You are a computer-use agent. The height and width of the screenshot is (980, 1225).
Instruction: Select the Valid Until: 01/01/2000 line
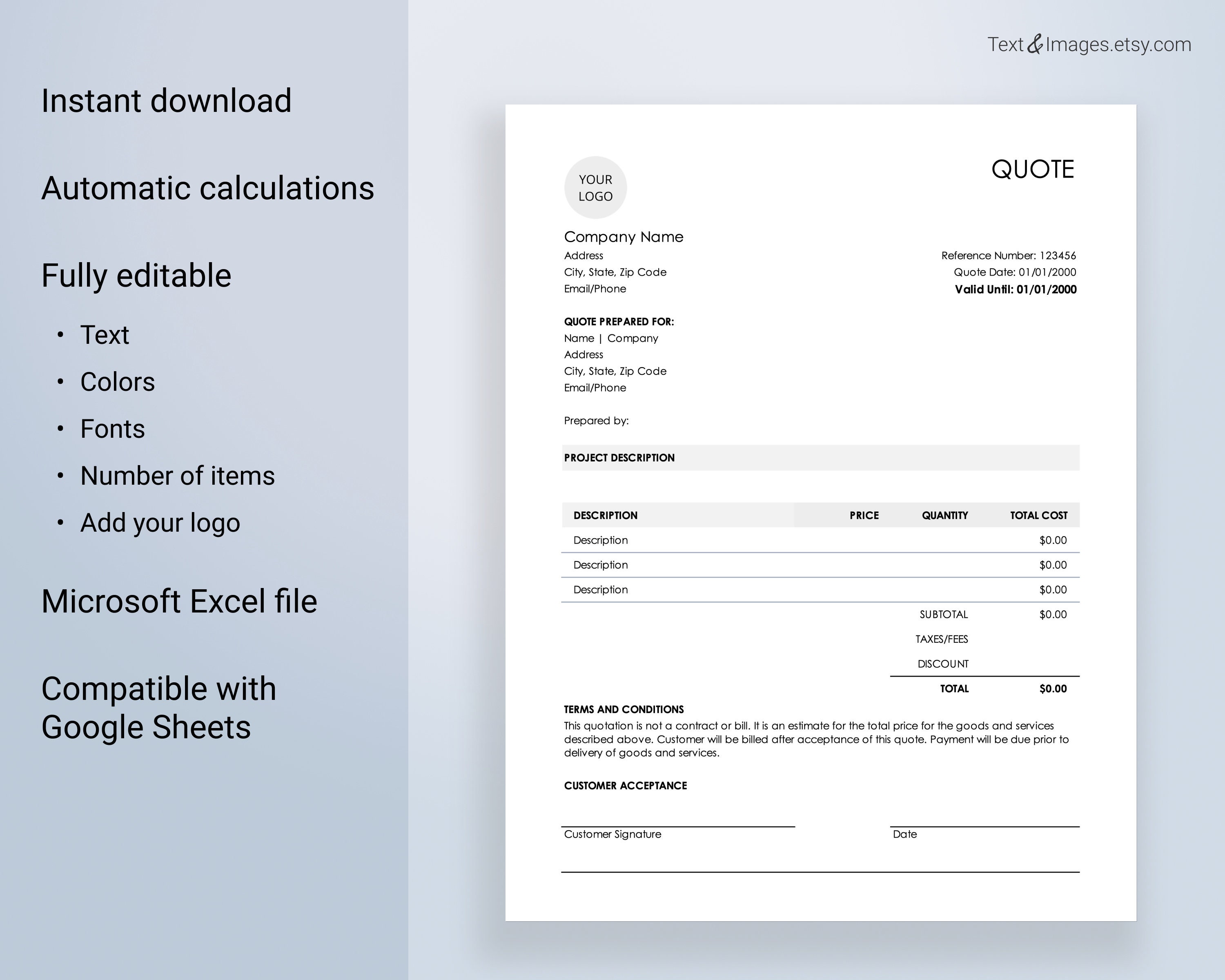pyautogui.click(x=1015, y=289)
